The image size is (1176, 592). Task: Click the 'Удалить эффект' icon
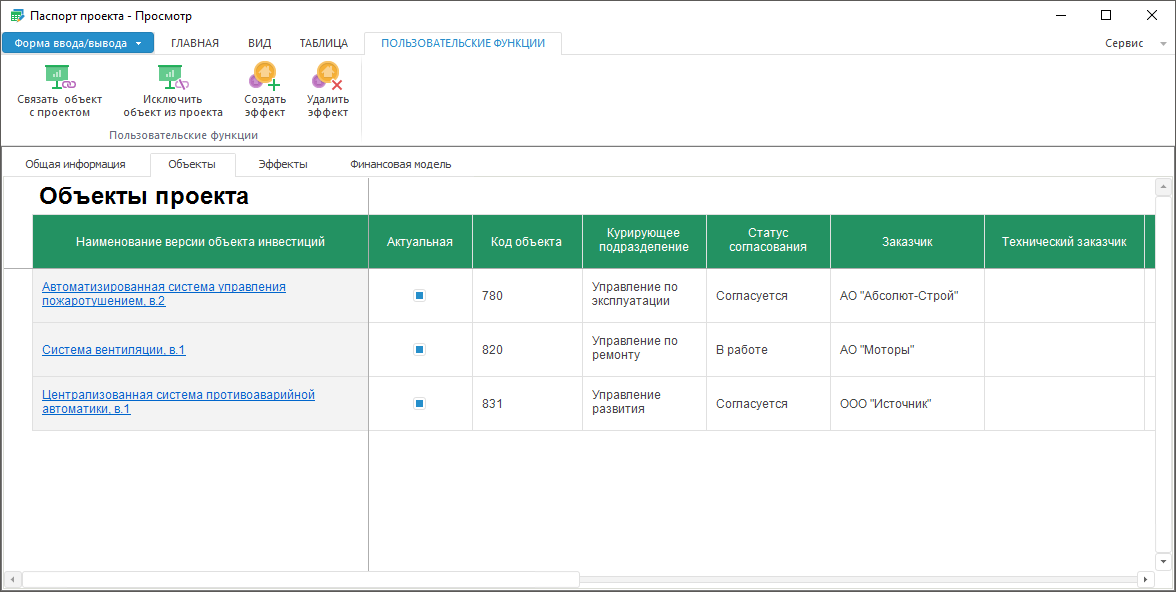point(328,77)
